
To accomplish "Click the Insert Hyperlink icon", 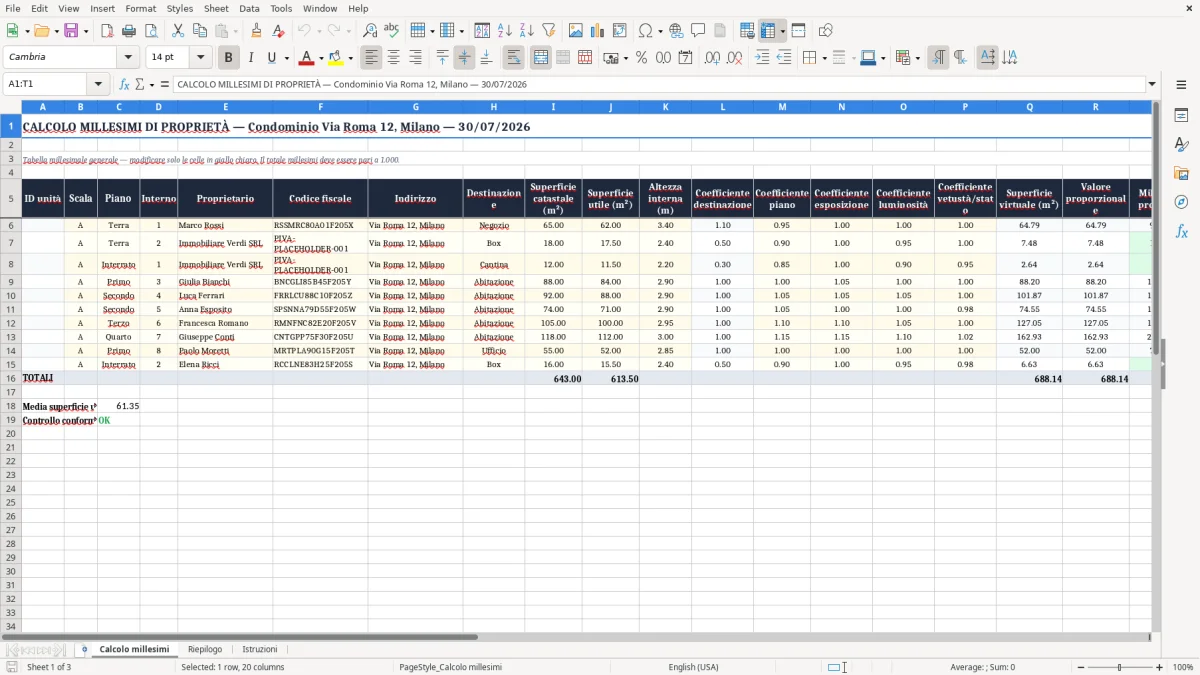I will coord(676,31).
